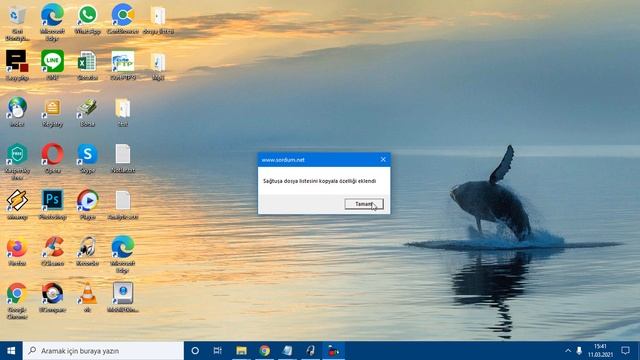Select the money stack desktop shortcut
The width and height of the screenshot is (640, 360).
[87, 112]
